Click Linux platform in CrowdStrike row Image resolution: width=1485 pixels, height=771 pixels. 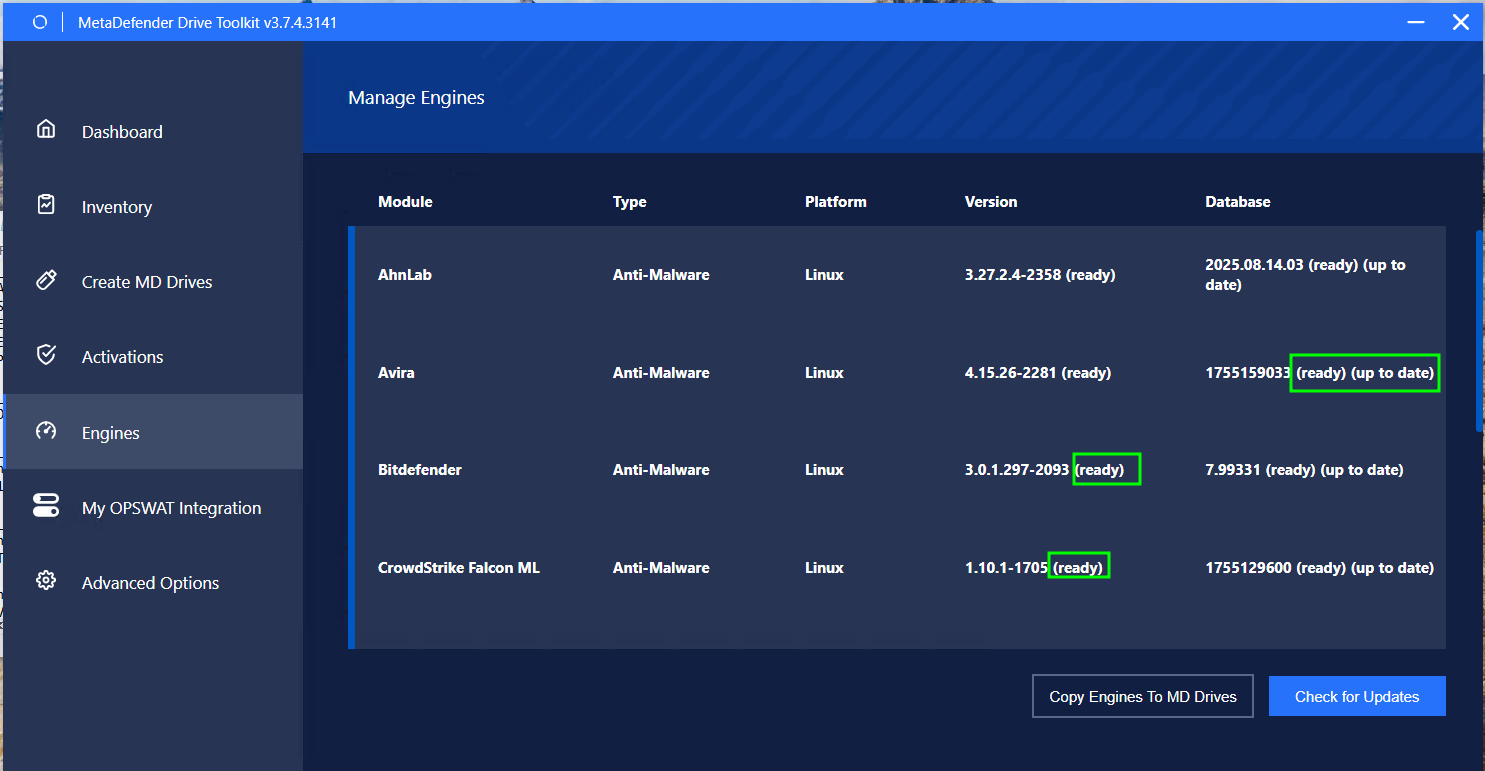pos(824,568)
